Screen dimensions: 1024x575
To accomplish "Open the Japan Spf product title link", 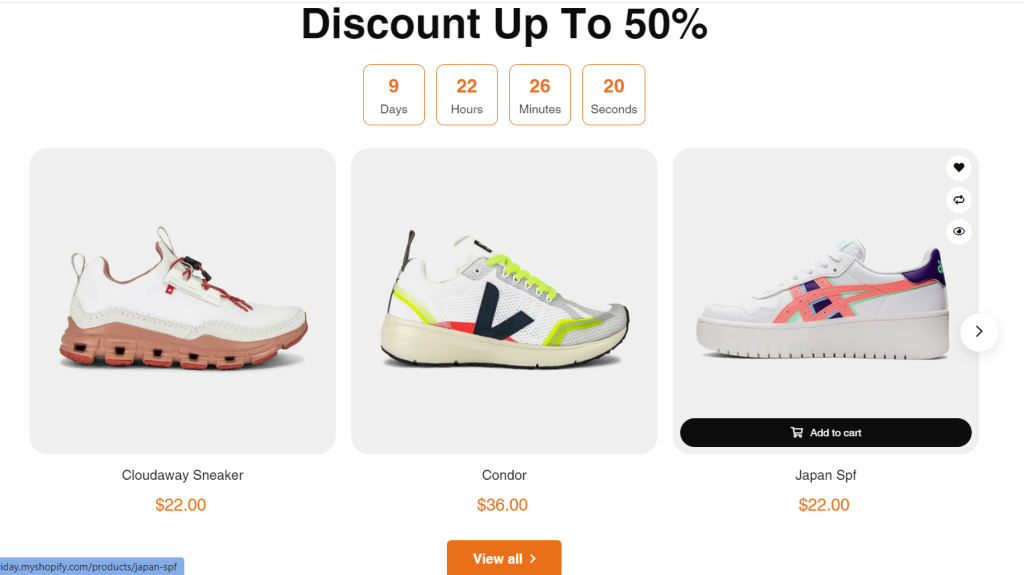I will pyautogui.click(x=825, y=475).
